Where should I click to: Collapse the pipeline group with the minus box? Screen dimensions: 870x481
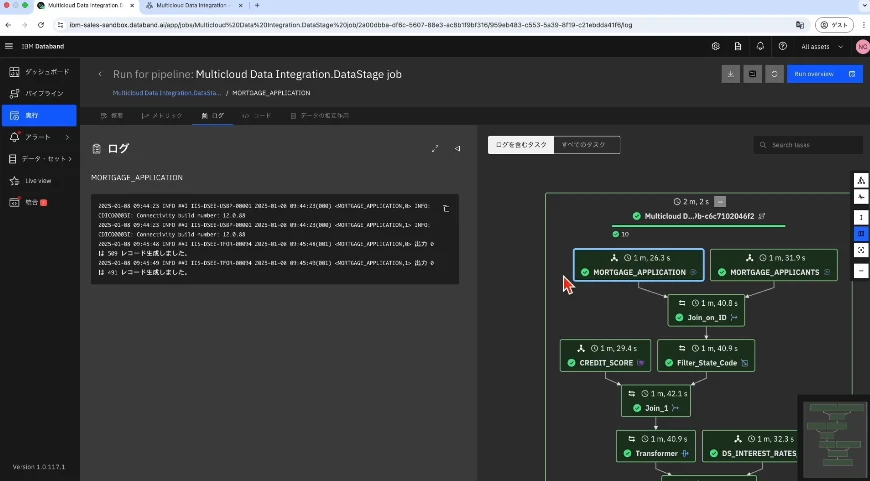720,201
